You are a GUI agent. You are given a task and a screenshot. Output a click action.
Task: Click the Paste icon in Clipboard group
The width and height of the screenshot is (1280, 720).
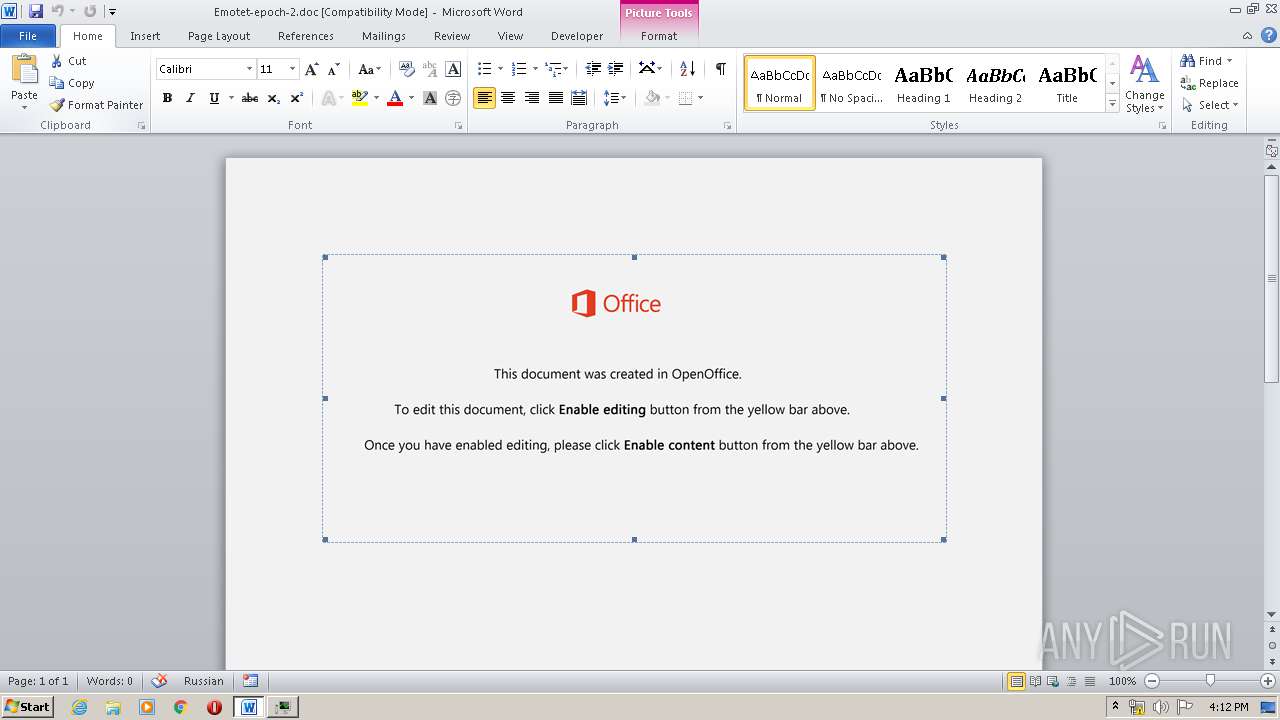click(24, 70)
